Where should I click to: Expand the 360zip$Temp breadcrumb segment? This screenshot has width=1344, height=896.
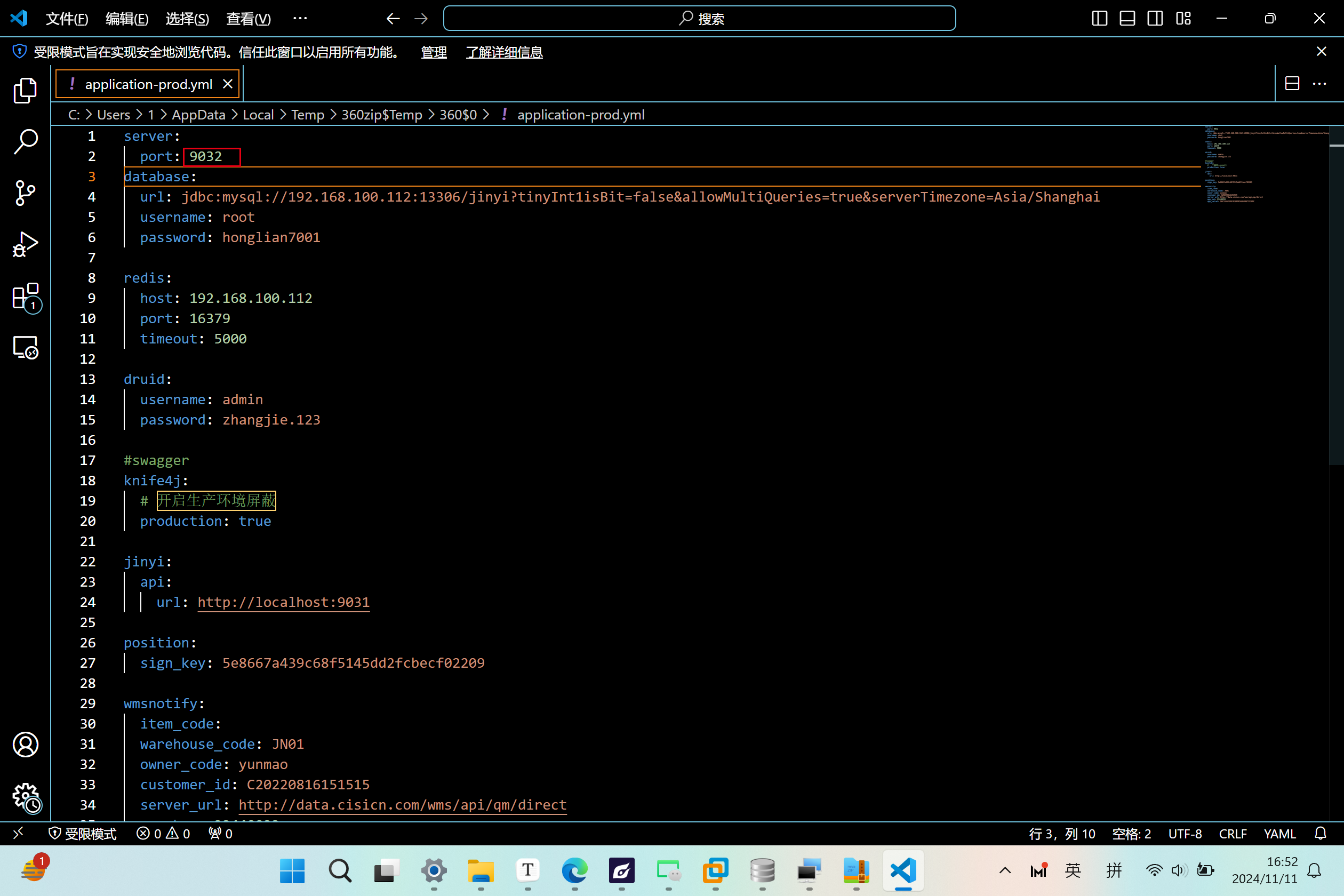tap(382, 115)
